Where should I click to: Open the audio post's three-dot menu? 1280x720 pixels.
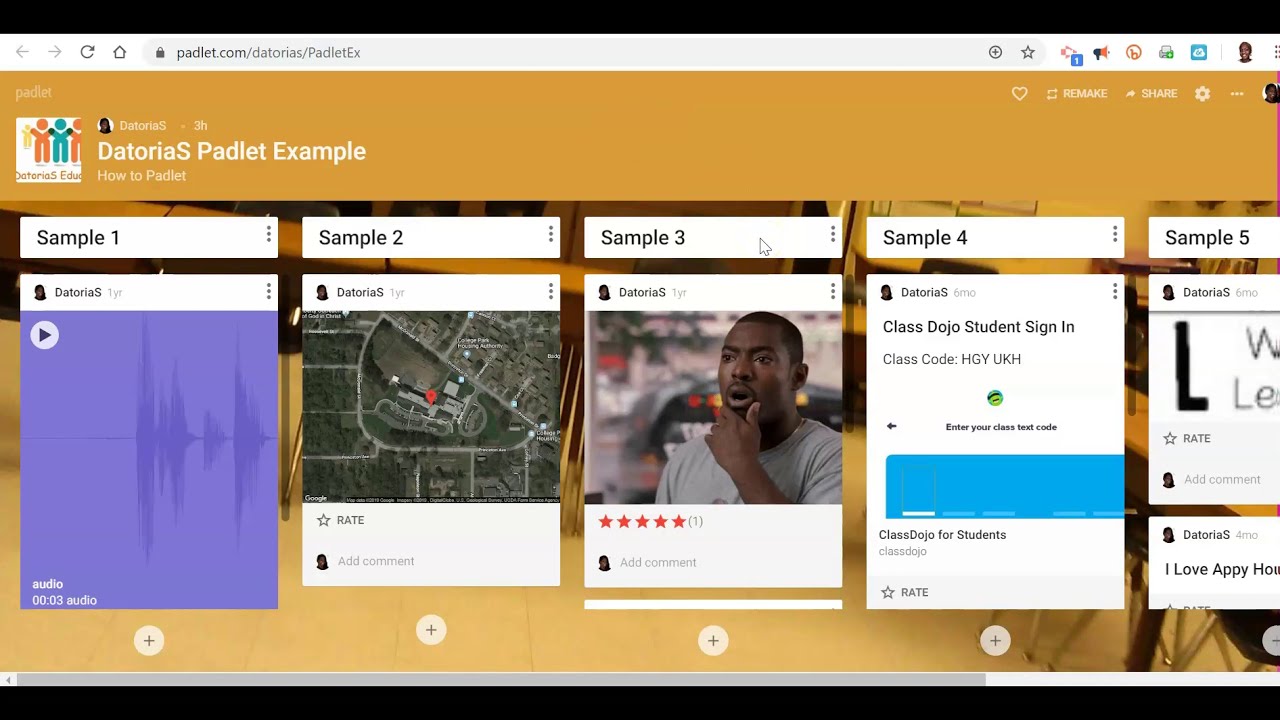(268, 291)
